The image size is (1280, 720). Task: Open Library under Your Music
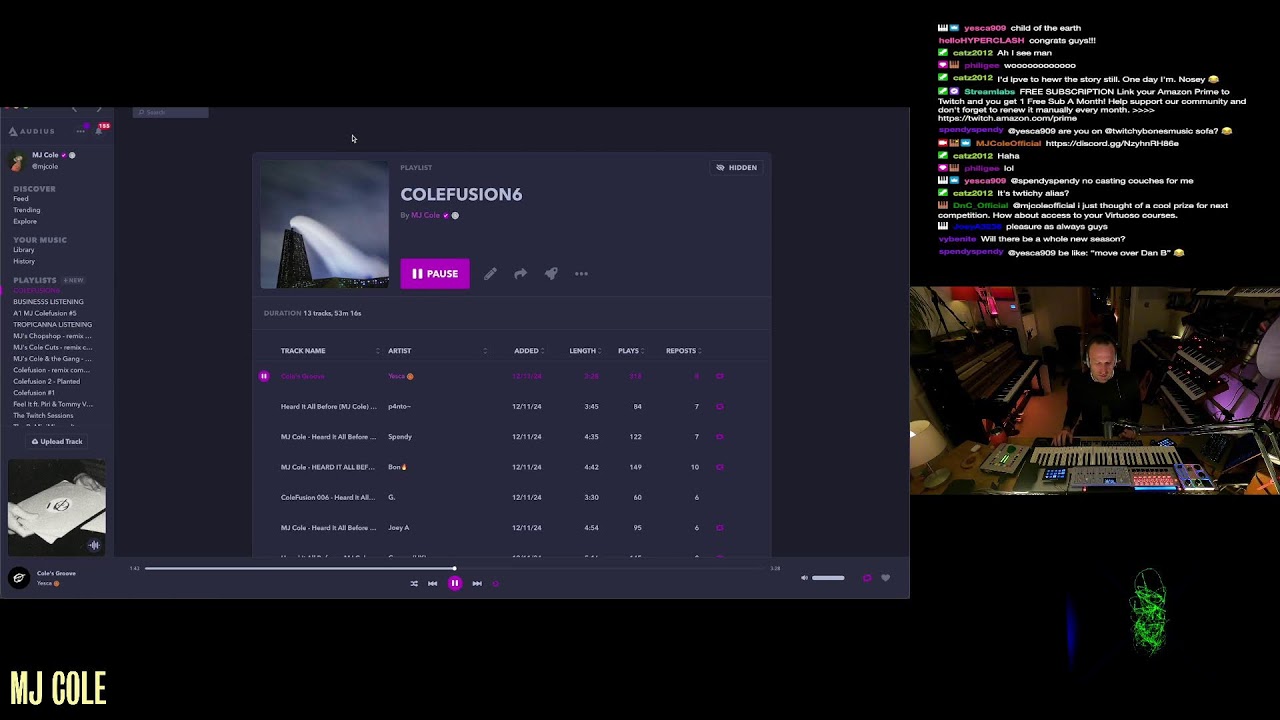(x=24, y=250)
